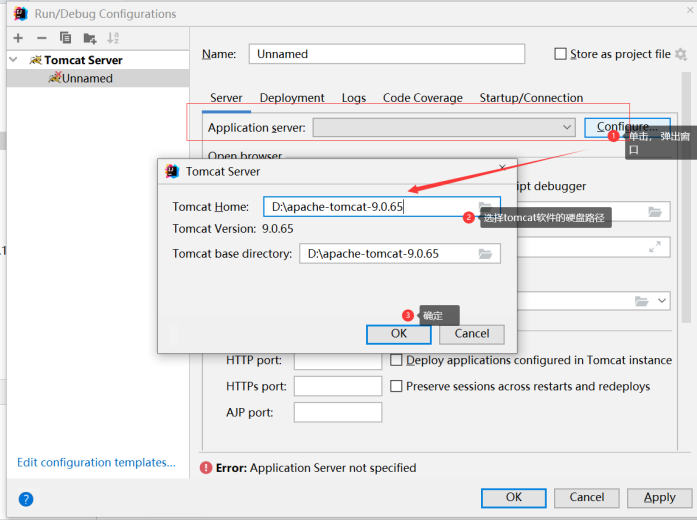697x520 pixels.
Task: Click the error exclamation icon
Action: [206, 468]
